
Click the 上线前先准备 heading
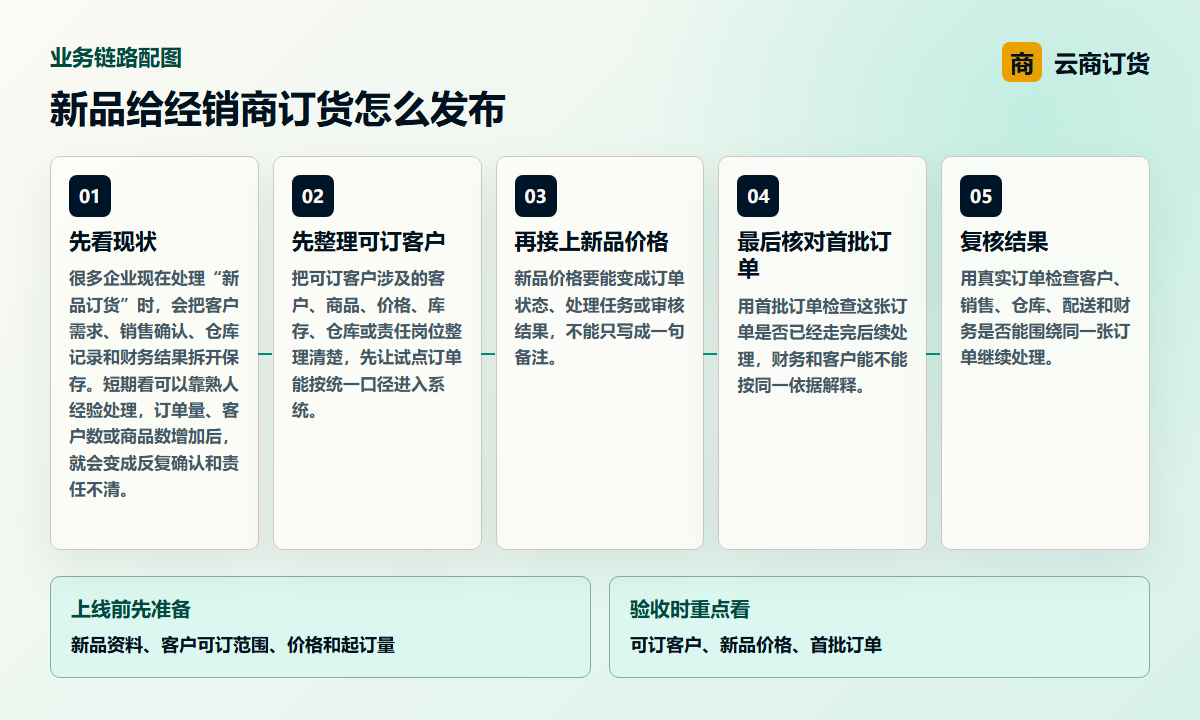[131, 609]
